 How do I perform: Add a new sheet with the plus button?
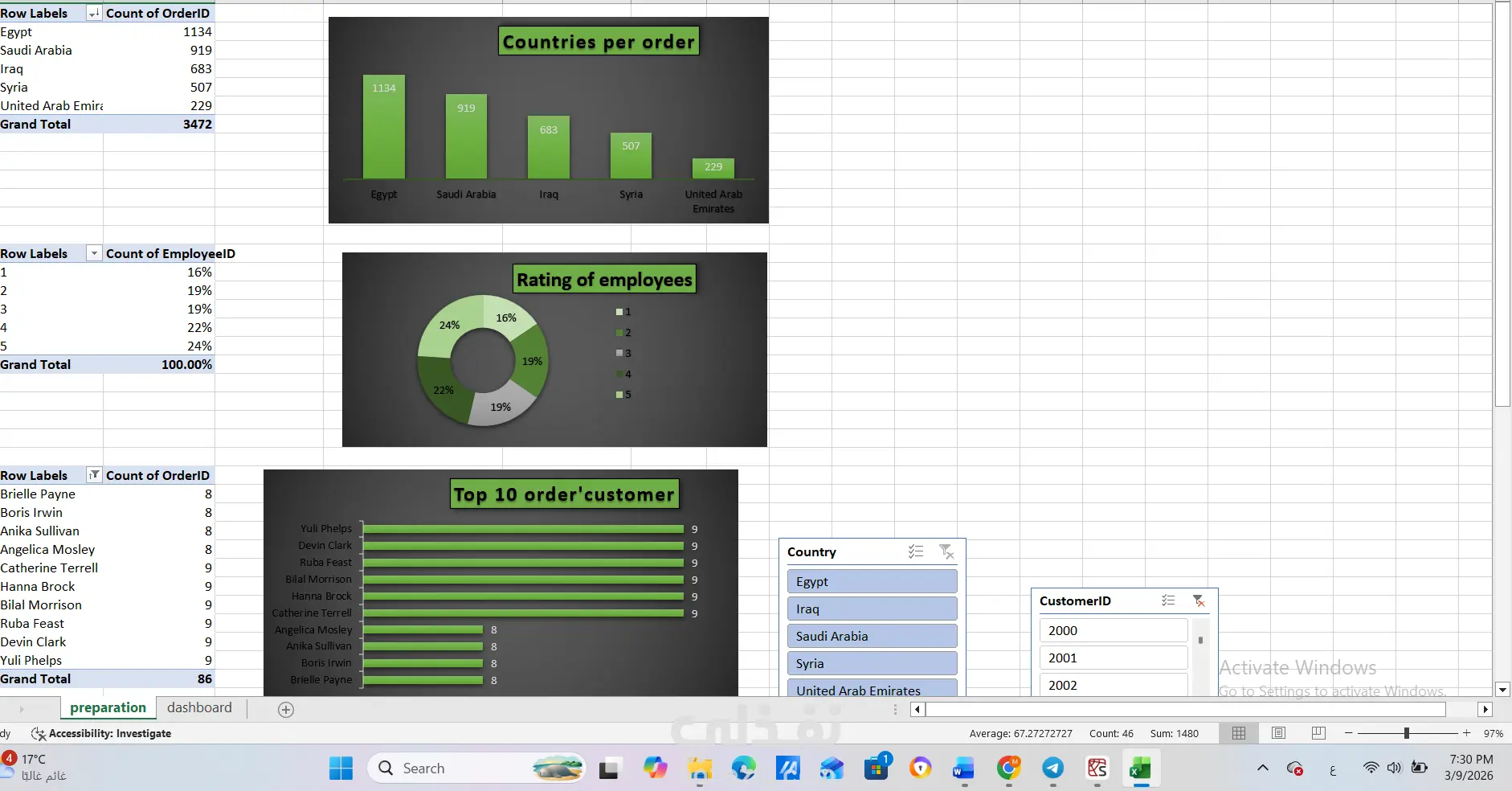(286, 709)
